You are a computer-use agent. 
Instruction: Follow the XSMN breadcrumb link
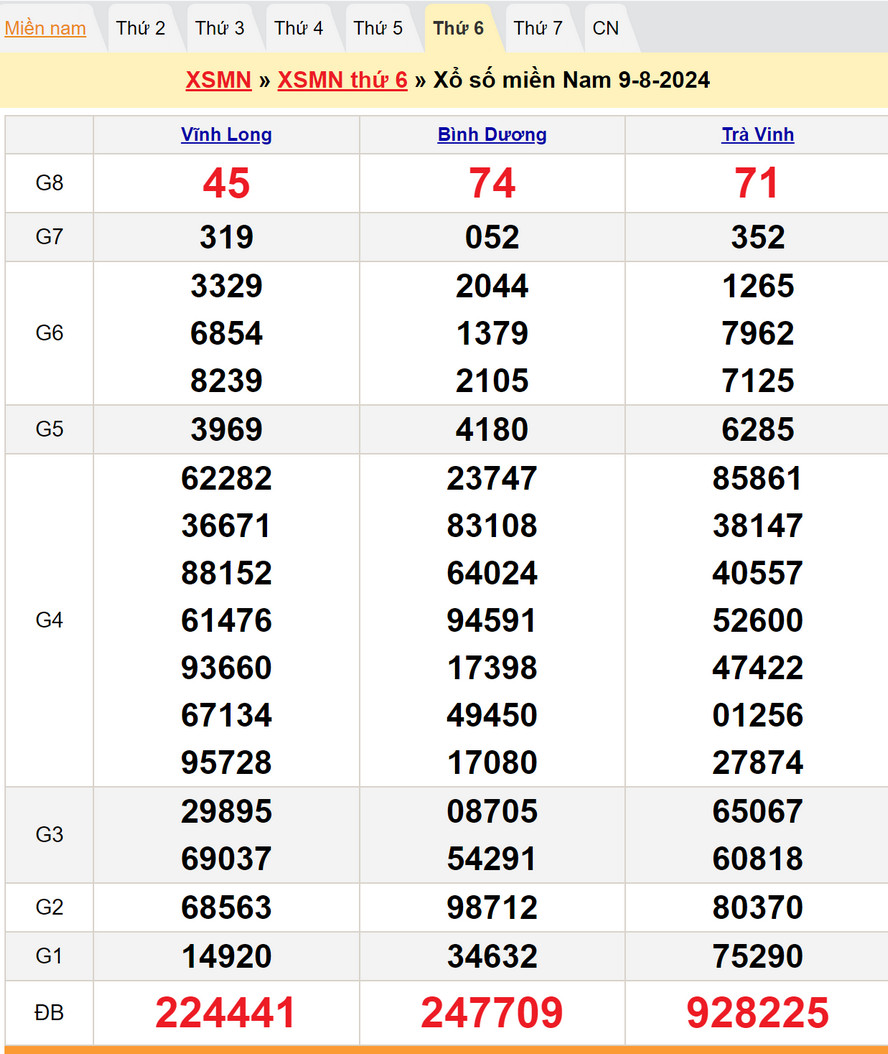point(218,80)
